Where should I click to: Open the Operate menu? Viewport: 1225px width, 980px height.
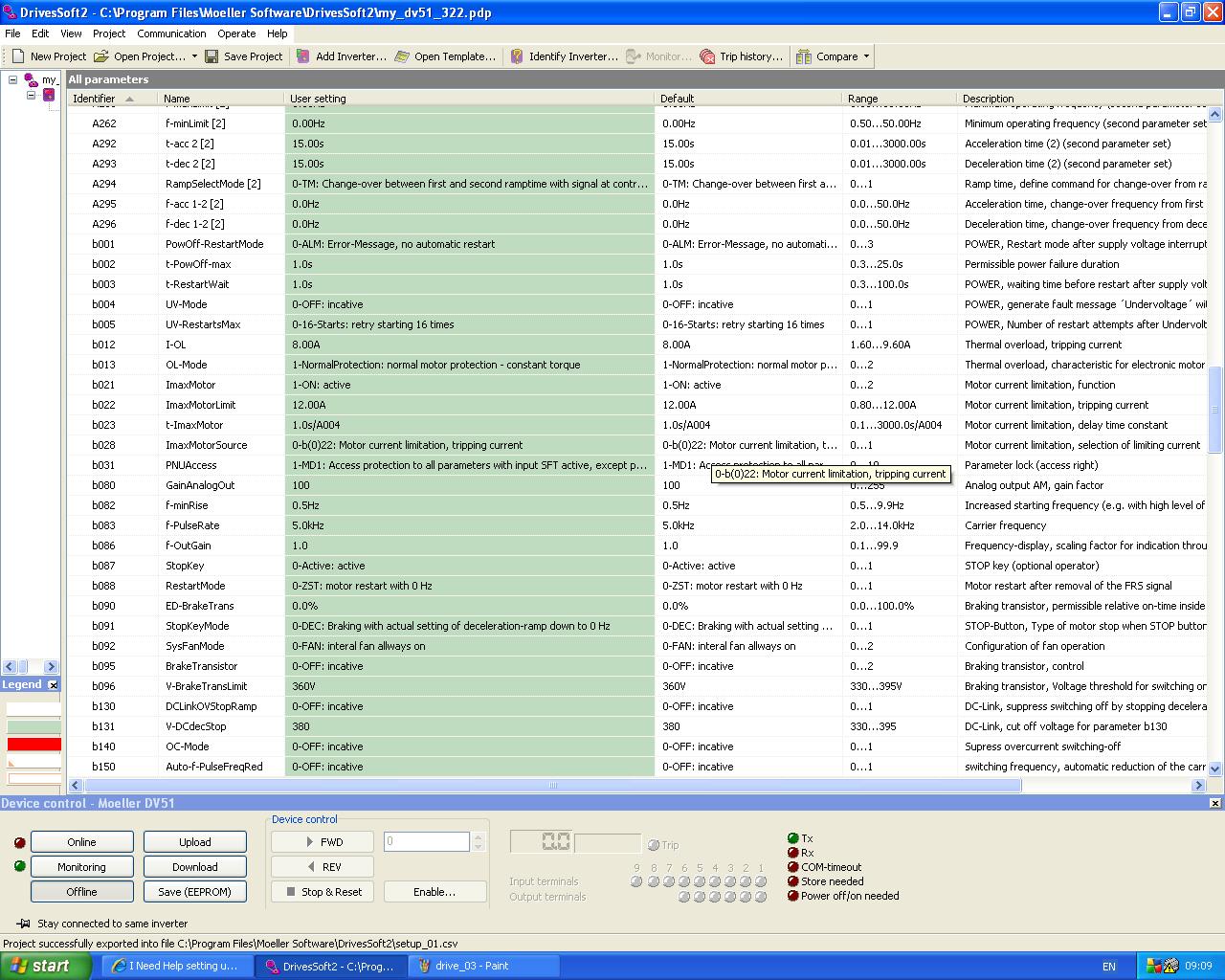coord(236,33)
